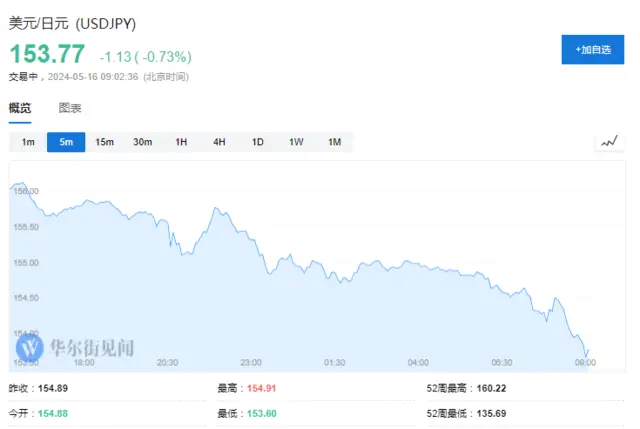Screen dimensions: 640x429
Task: Select the 1W timeframe
Action: pos(296,142)
